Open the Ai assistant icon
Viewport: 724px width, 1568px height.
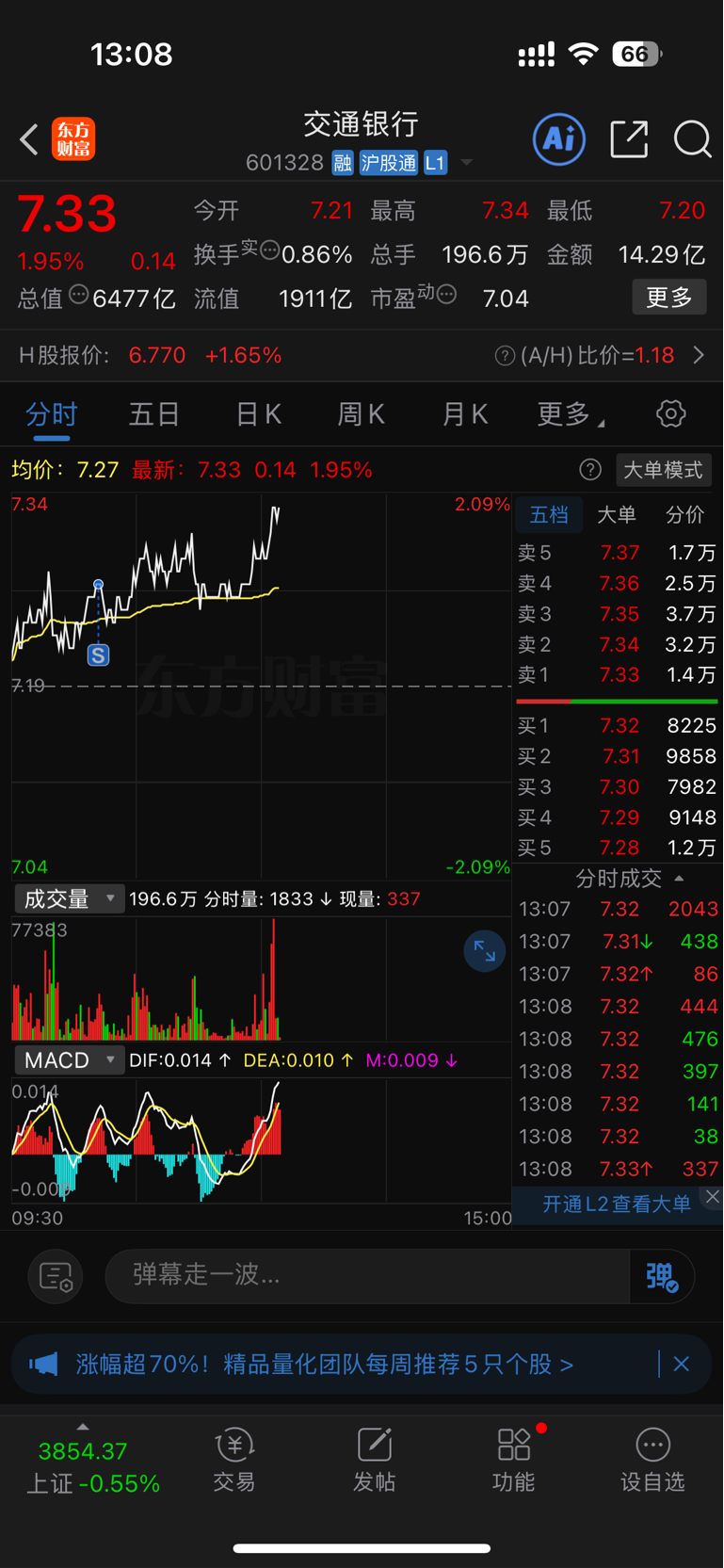[559, 139]
